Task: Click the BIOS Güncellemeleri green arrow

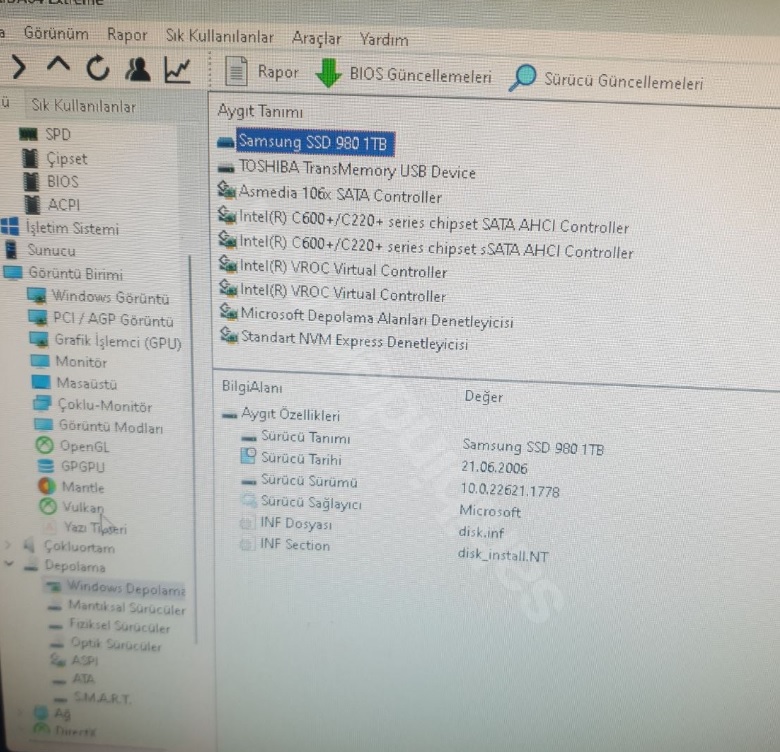Action: coord(328,74)
